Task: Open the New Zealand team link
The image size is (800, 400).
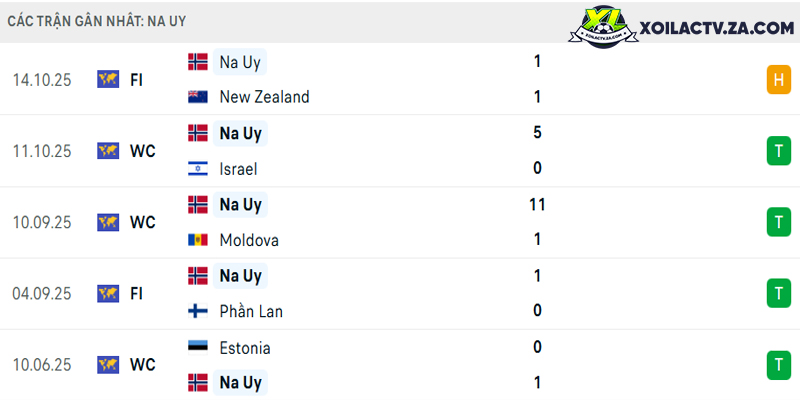Action: coord(264,97)
